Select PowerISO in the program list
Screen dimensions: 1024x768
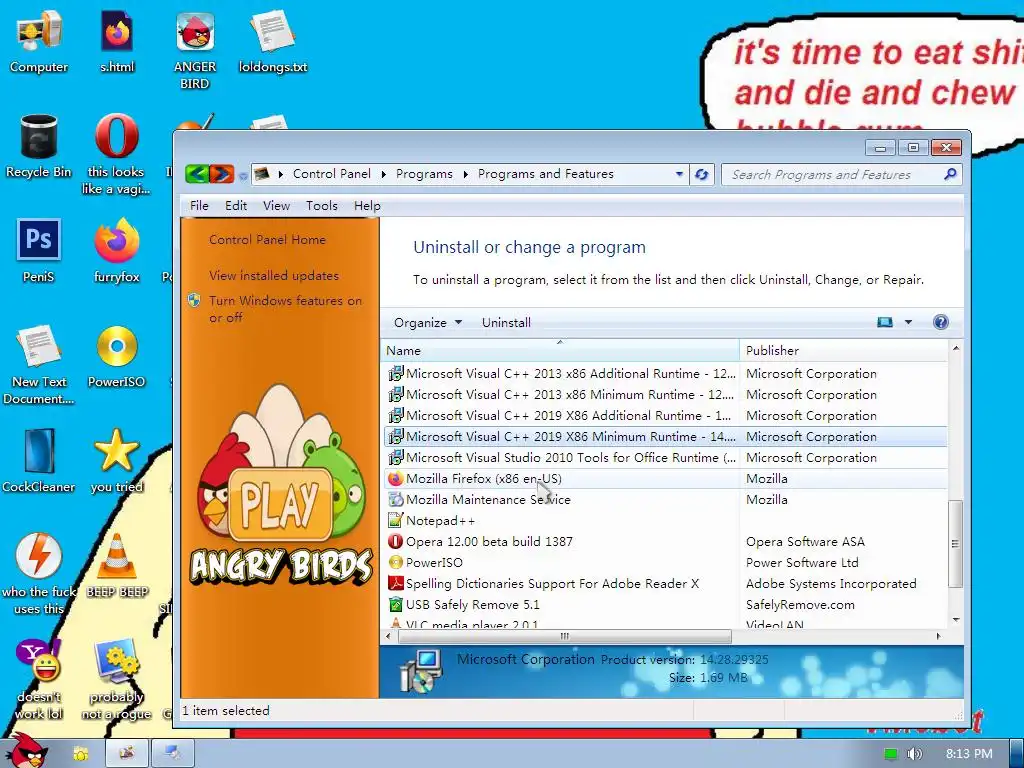(665, 562)
